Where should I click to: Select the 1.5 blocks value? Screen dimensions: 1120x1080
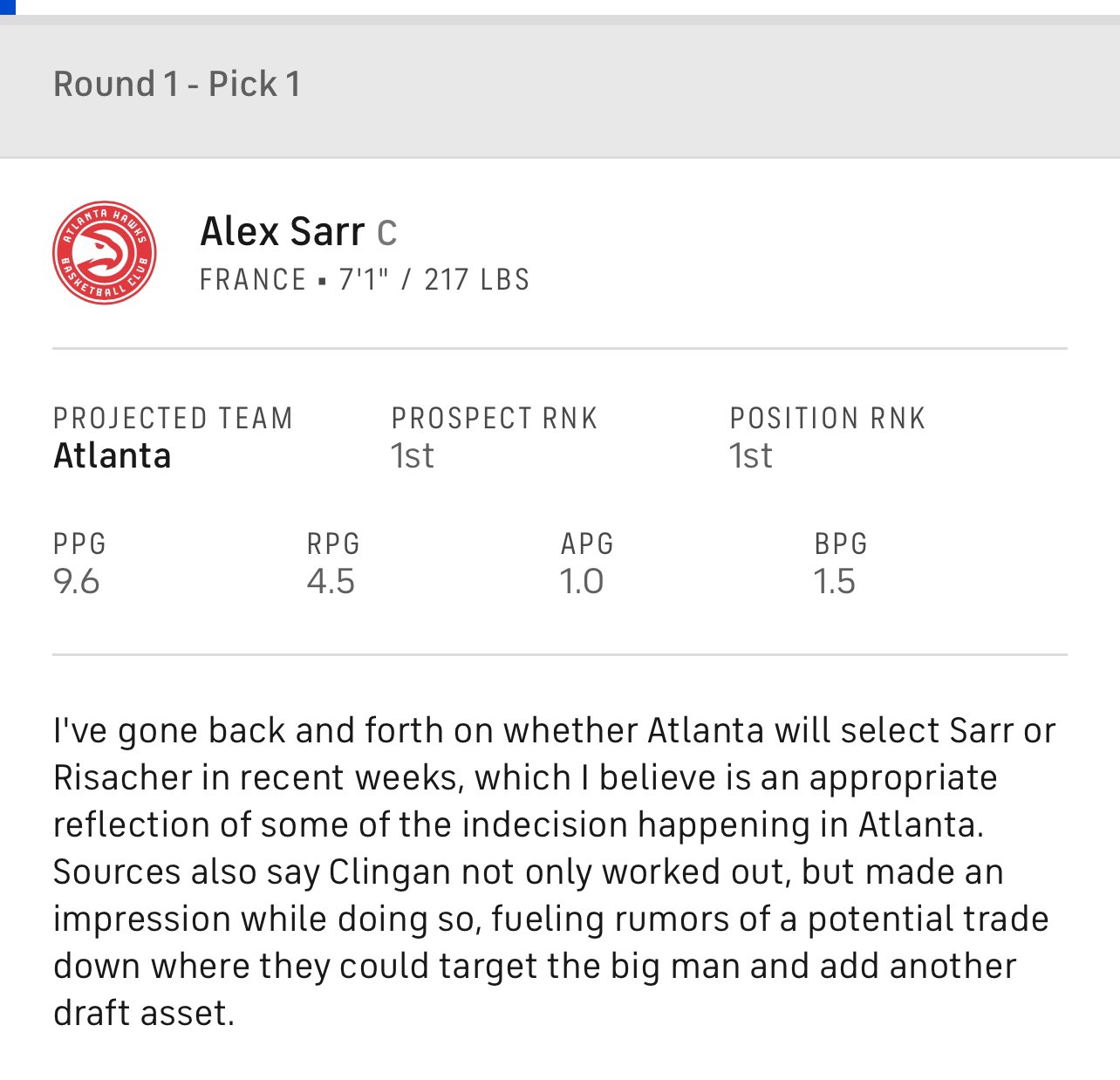(x=835, y=582)
